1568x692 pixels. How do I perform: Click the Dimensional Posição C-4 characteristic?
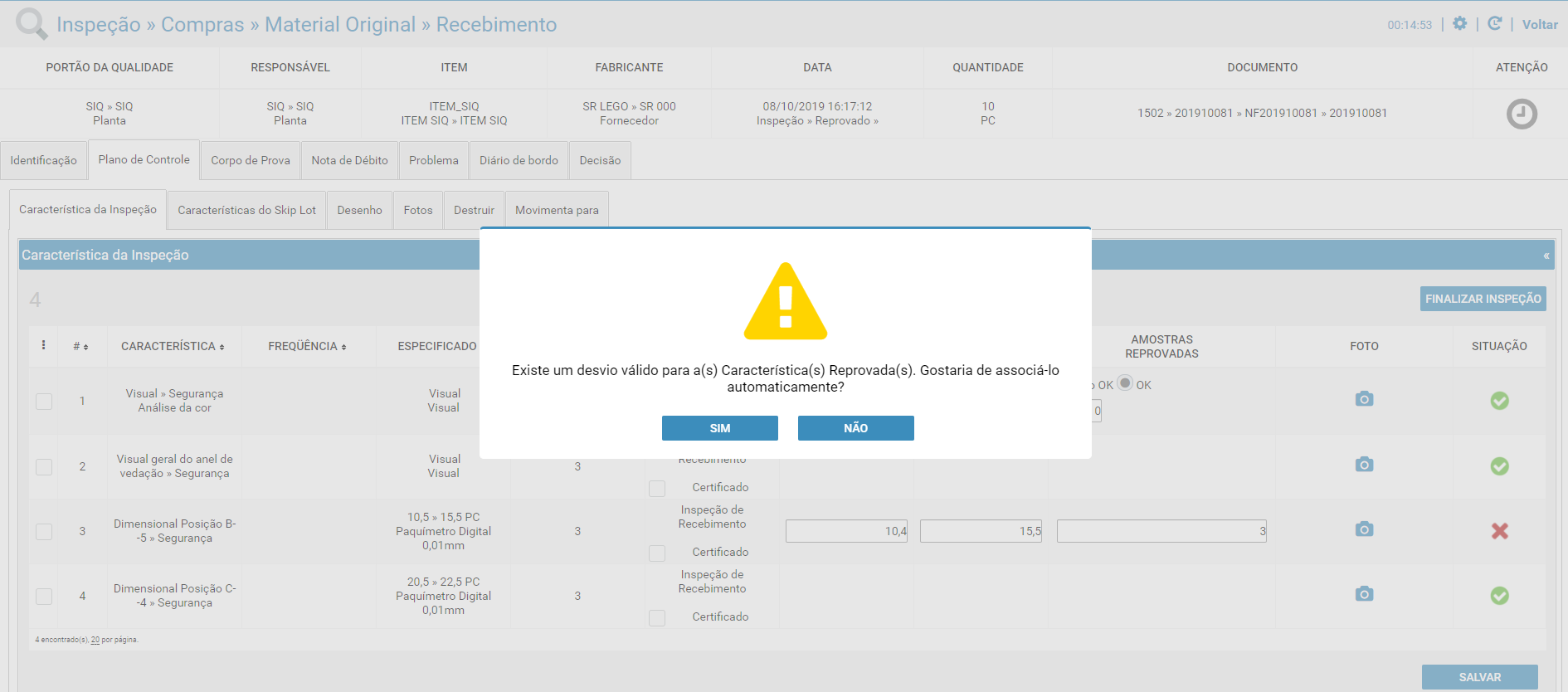pos(175,596)
